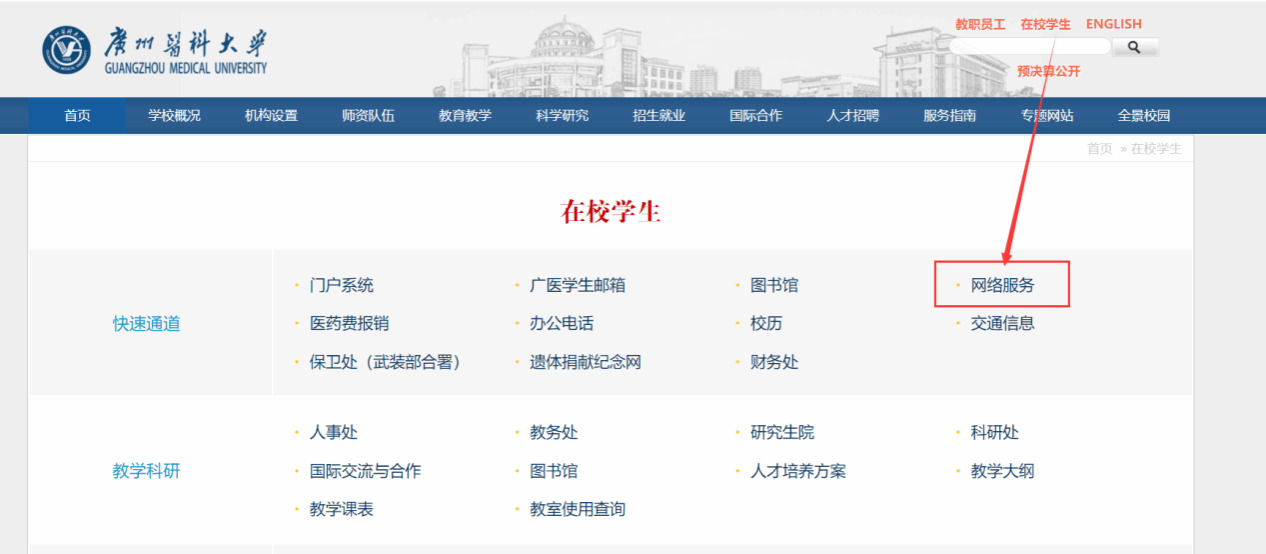Click the search magnifier icon button
The width and height of the screenshot is (1266, 554).
tap(1134, 47)
